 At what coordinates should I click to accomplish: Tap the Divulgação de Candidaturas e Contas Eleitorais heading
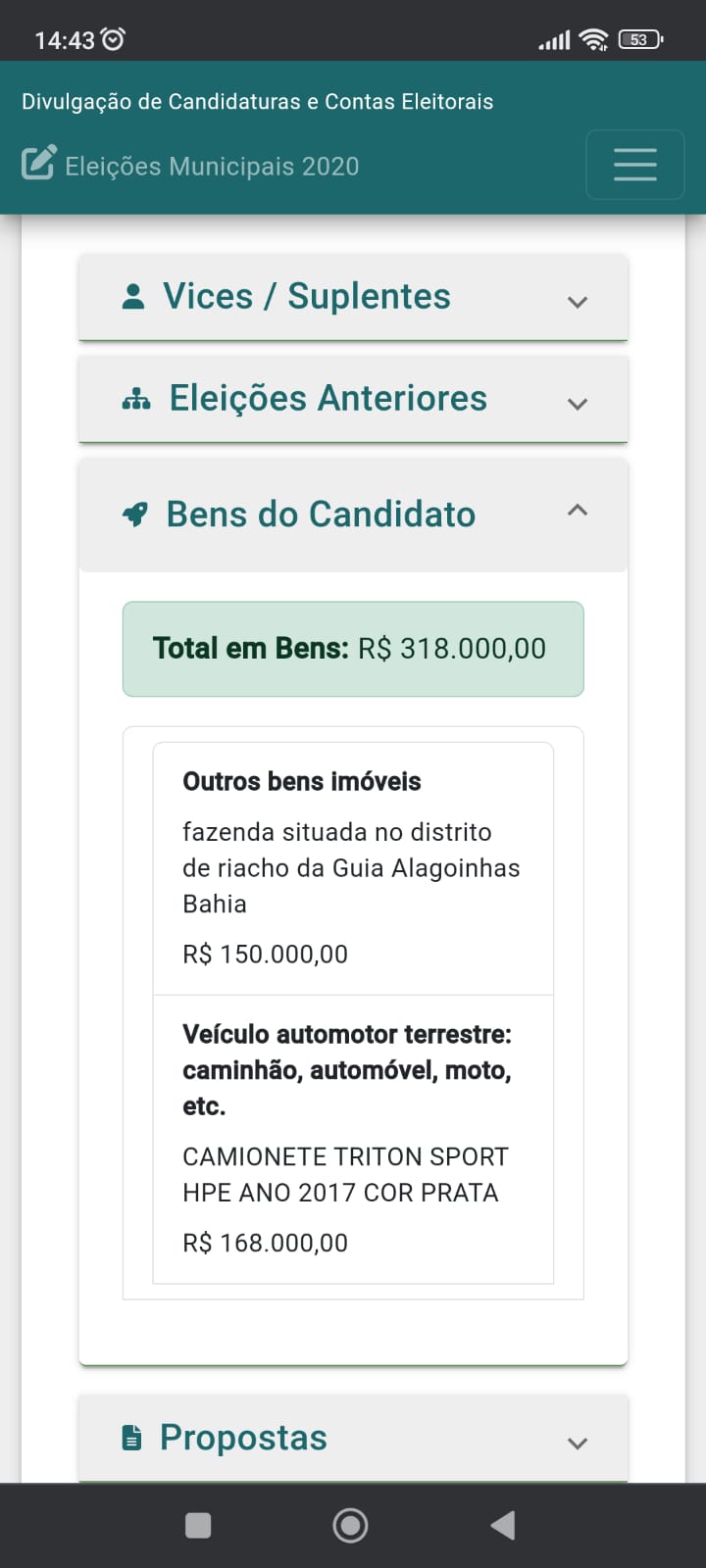tap(257, 102)
